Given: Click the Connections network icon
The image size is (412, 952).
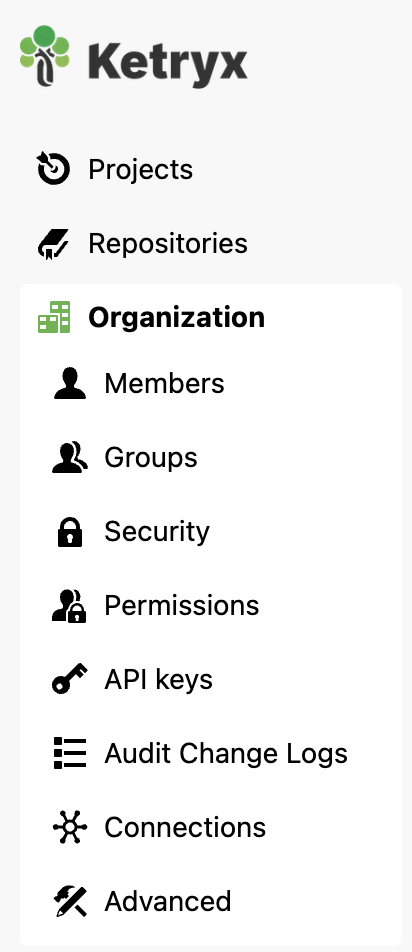Looking at the screenshot, I should pos(70,827).
